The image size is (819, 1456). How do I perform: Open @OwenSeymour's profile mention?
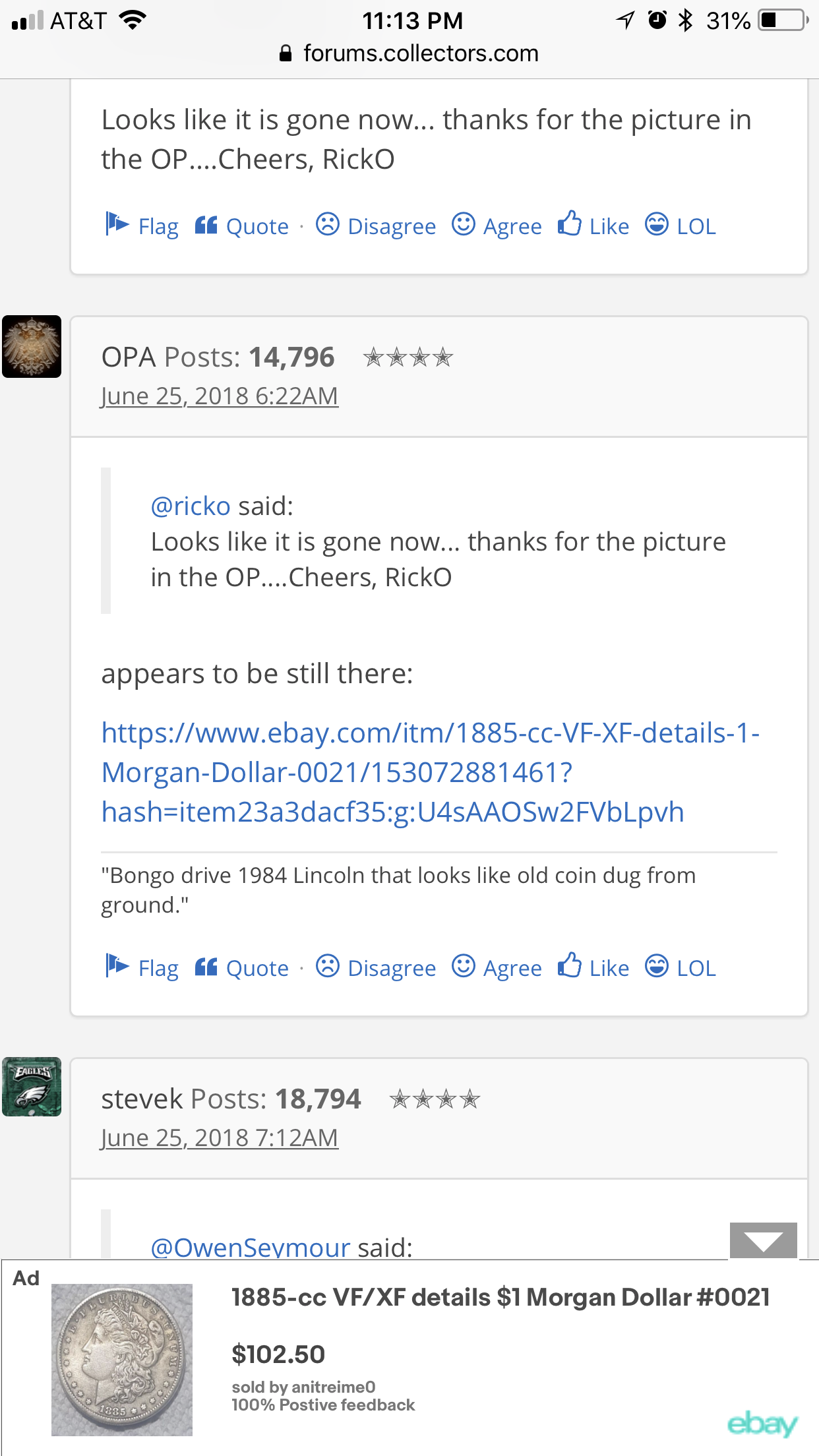coord(251,1246)
